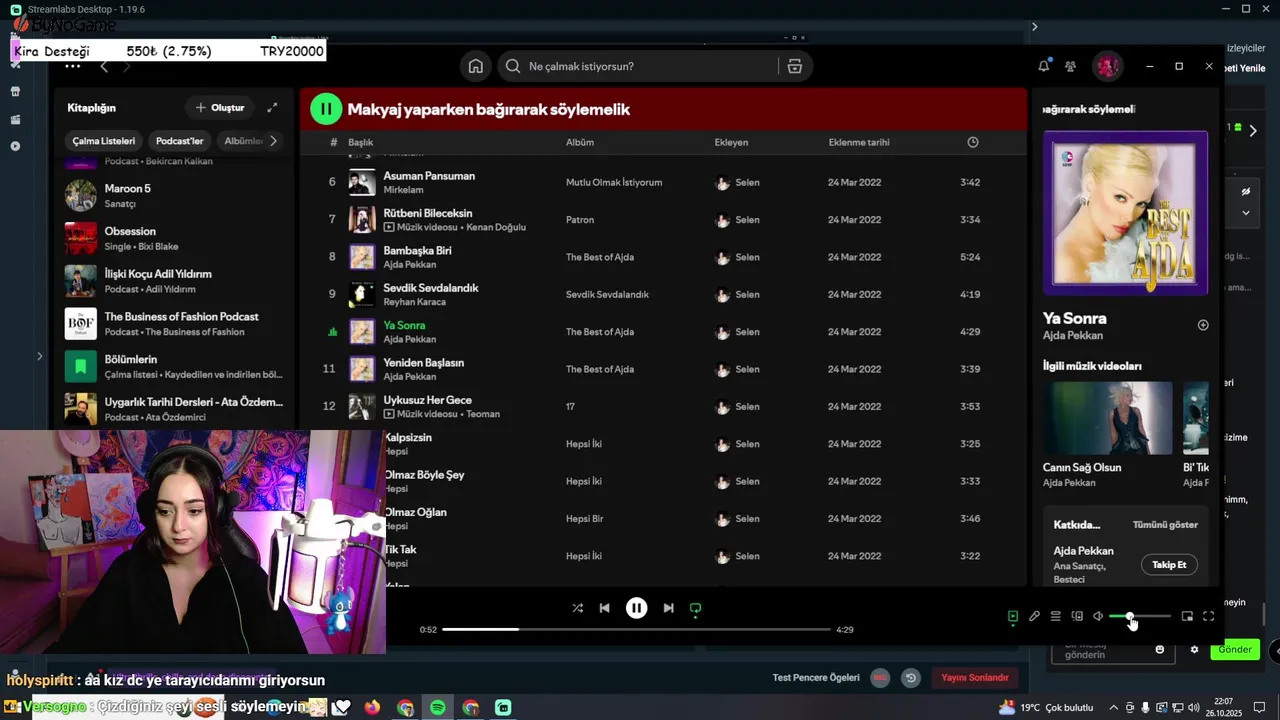The width and height of the screenshot is (1280, 720).
Task: Click the Spotify search box
Action: point(640,66)
